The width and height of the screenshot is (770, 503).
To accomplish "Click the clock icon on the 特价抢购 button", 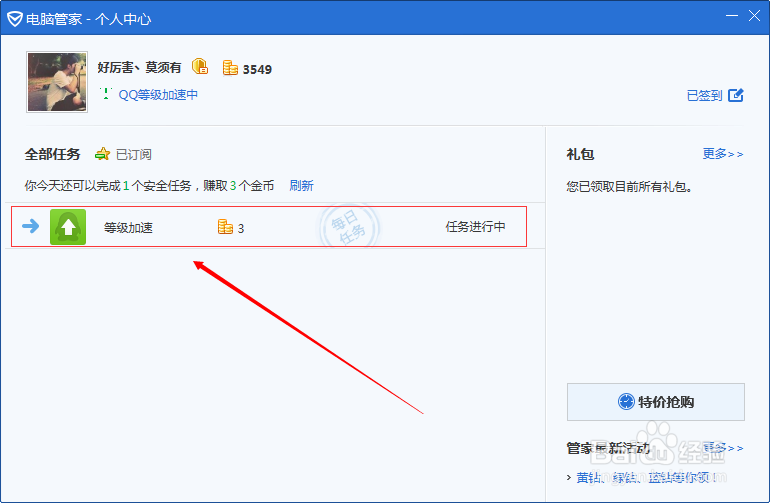I will [x=626, y=401].
